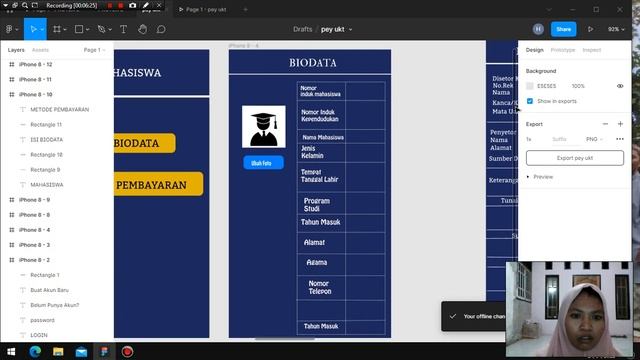The height and width of the screenshot is (360, 640).
Task: Open Windows Start menu
Action: coord(11,351)
